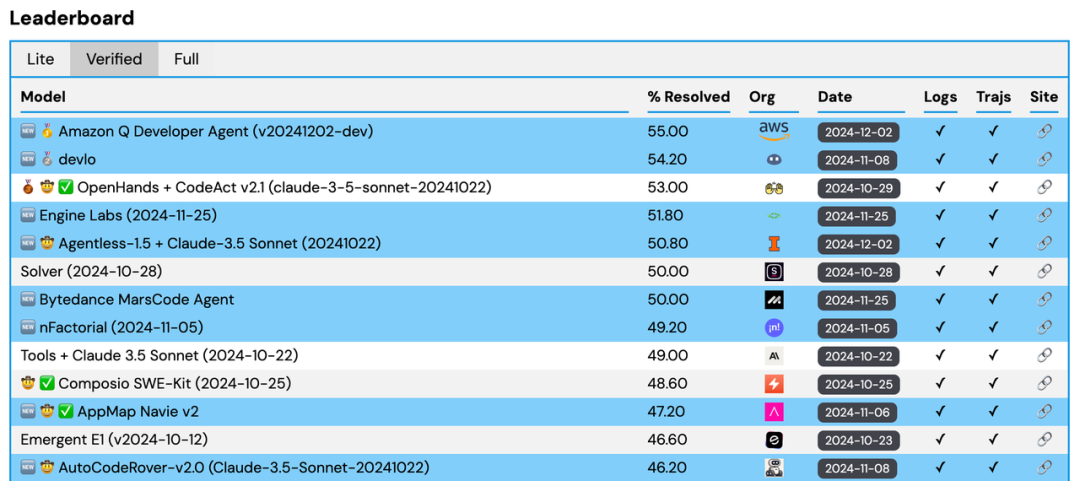Click the Site column header
The width and height of the screenshot is (1080, 481).
point(1044,97)
